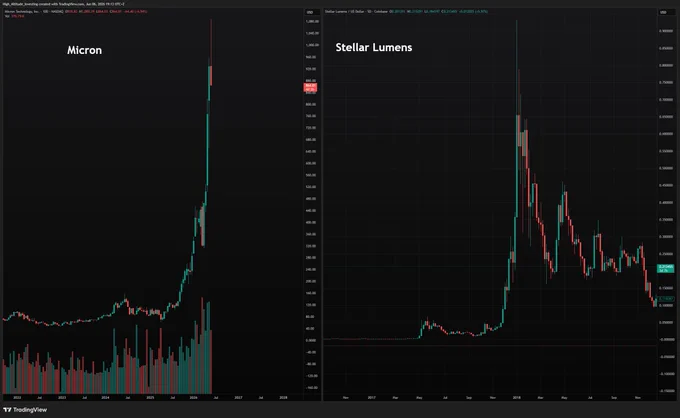Screen dimensions: 680x418
Task: Click the Vol indicator legend on Micron chart
Action: 14,16
